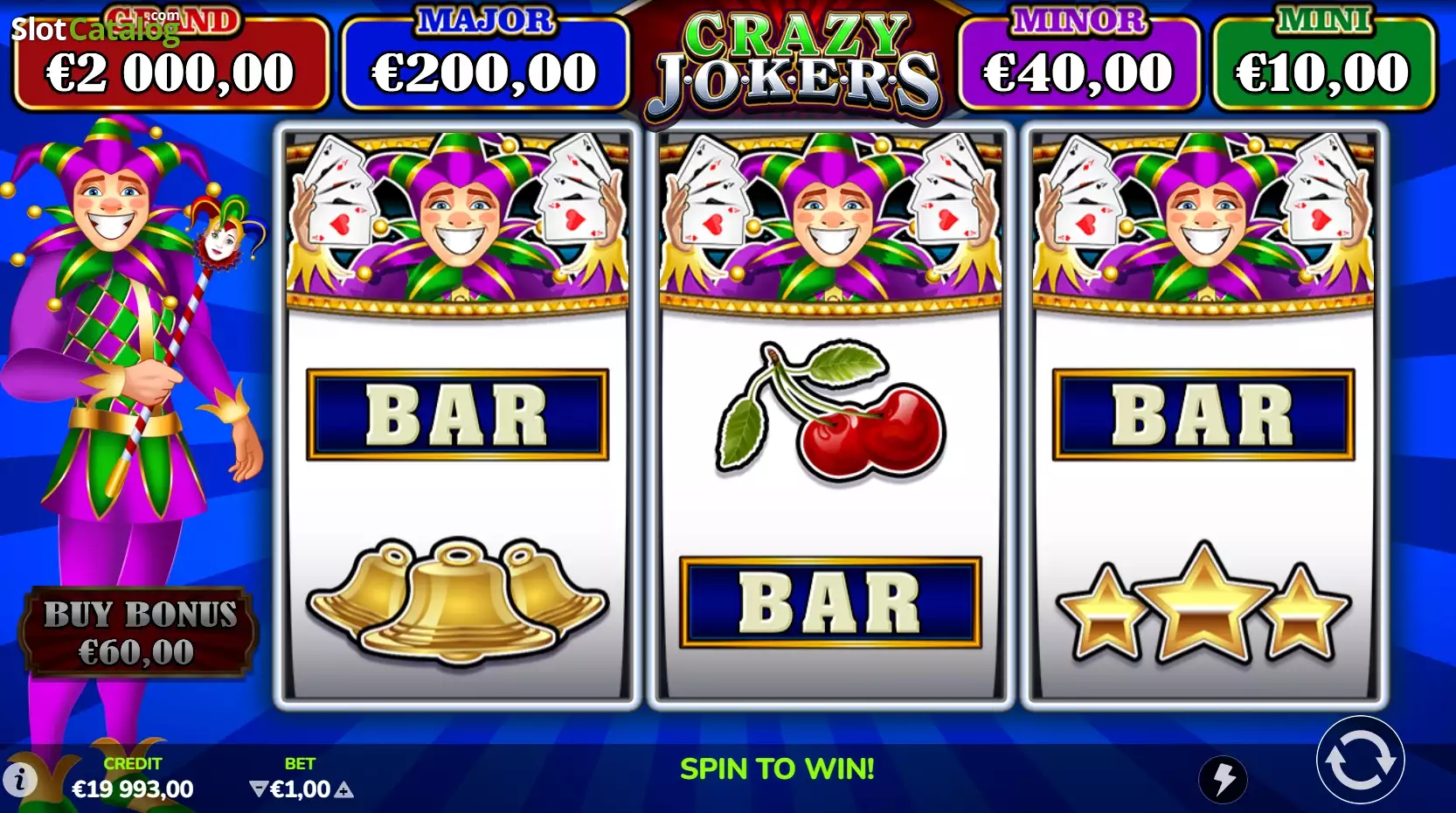The height and width of the screenshot is (813, 1456).
Task: Select the Grand €2 000,00 jackpot panel
Action: tap(171, 61)
